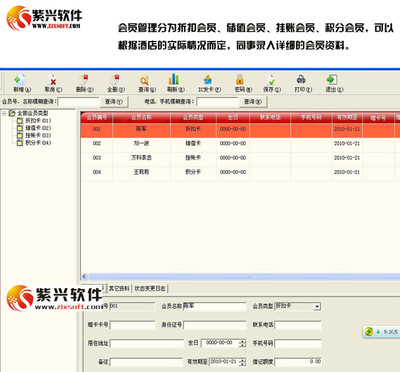Collapse the 全部会员类型 tree node
The height and width of the screenshot is (372, 400).
pyautogui.click(x=4, y=113)
